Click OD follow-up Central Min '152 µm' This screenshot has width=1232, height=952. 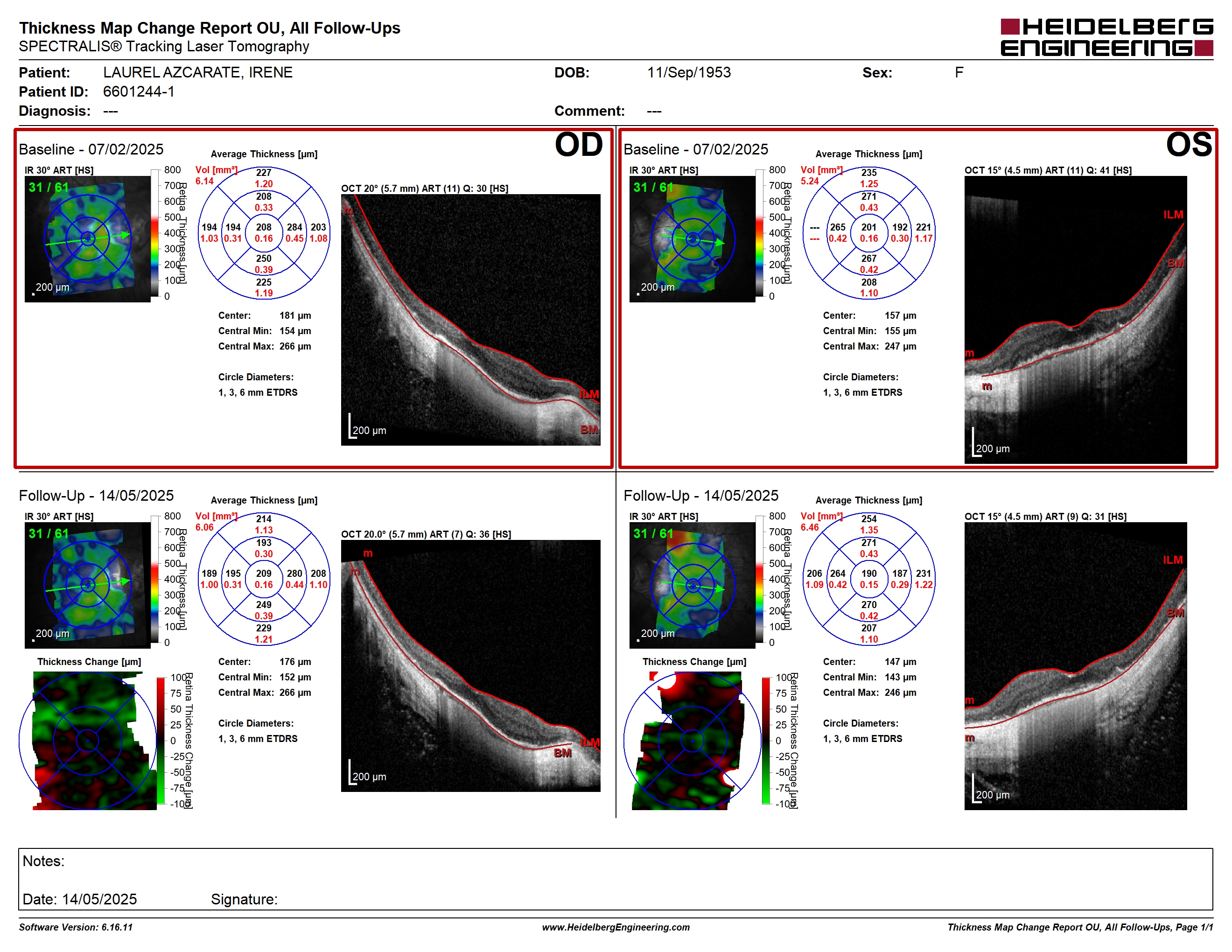[295, 677]
